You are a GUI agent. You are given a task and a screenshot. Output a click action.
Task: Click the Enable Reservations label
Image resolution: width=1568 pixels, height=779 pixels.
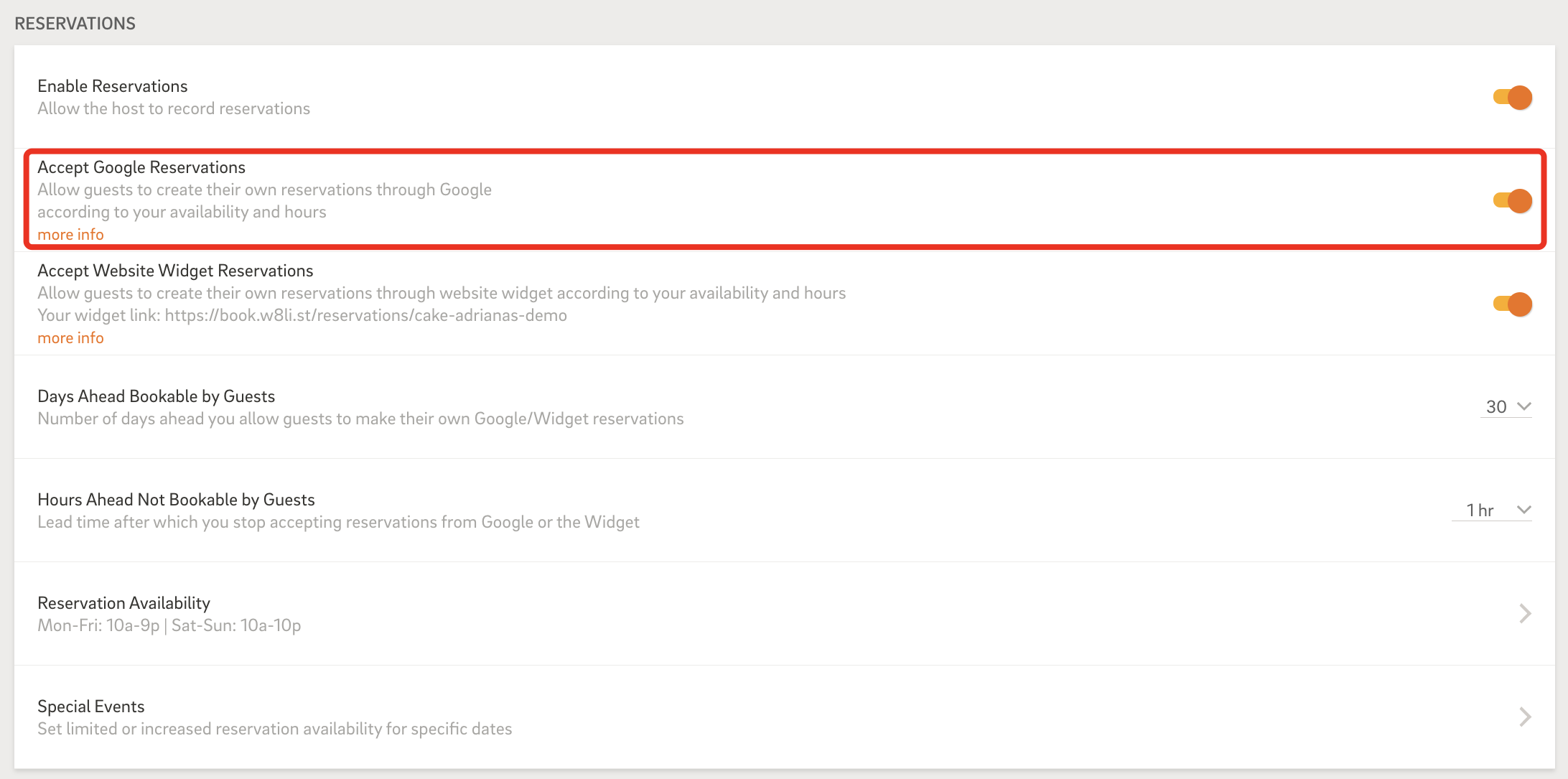(x=113, y=86)
